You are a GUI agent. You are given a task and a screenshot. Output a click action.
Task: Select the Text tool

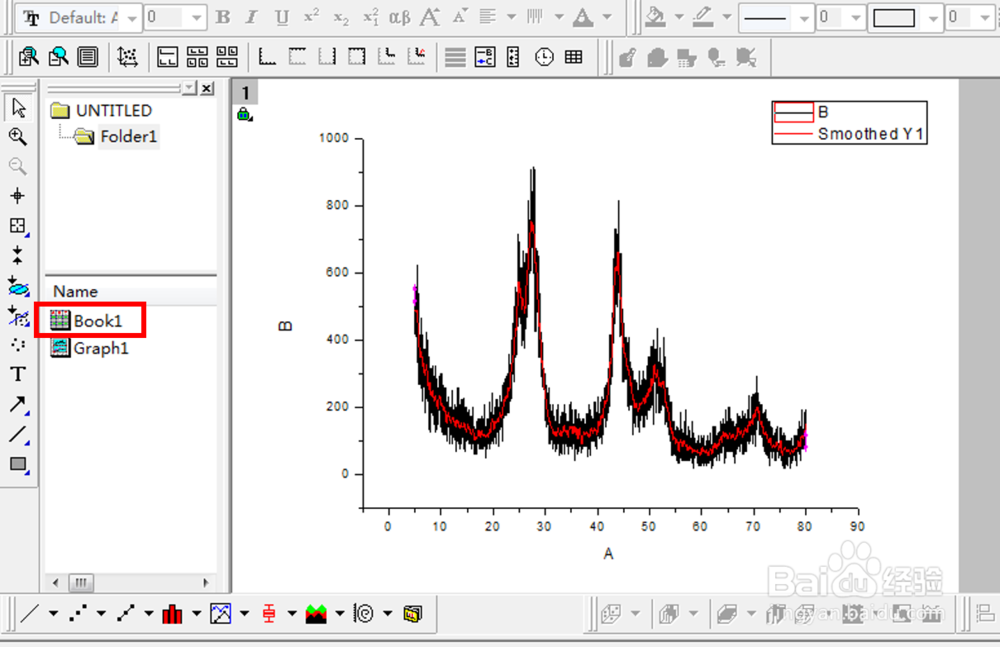click(x=18, y=374)
